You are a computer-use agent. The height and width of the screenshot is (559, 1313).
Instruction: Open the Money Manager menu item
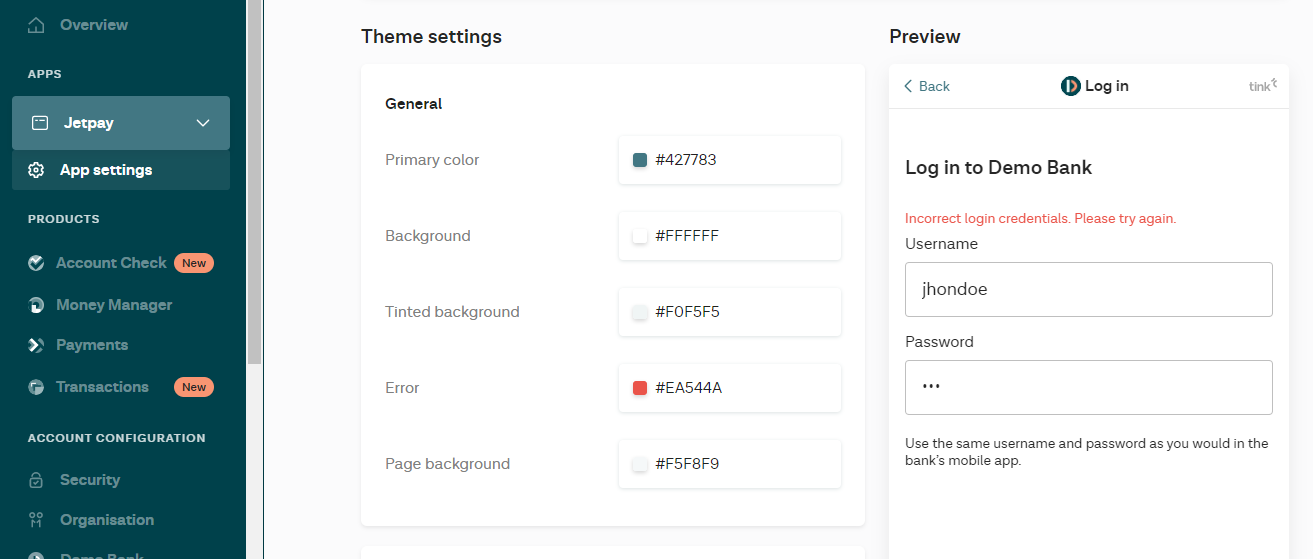tap(114, 305)
